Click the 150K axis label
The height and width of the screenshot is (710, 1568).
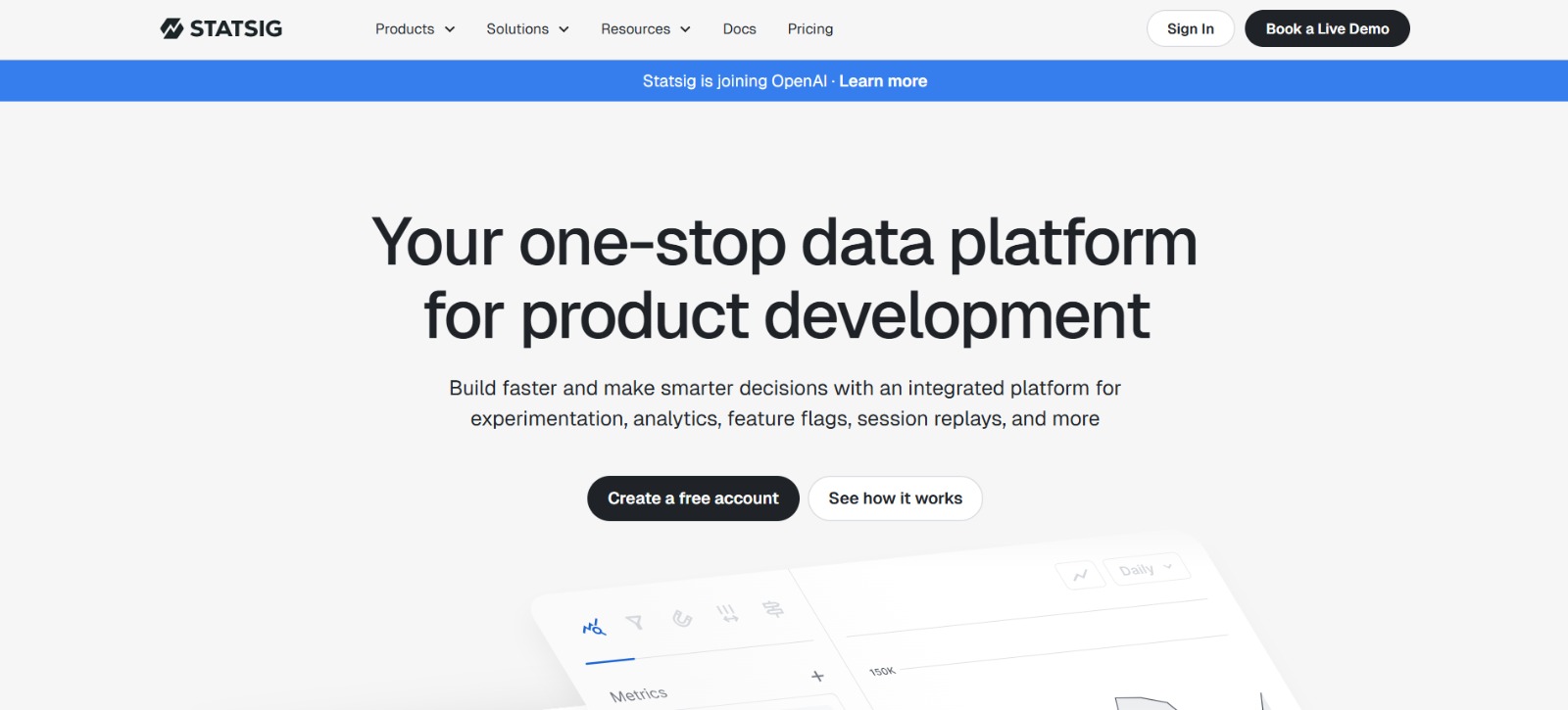(x=882, y=671)
